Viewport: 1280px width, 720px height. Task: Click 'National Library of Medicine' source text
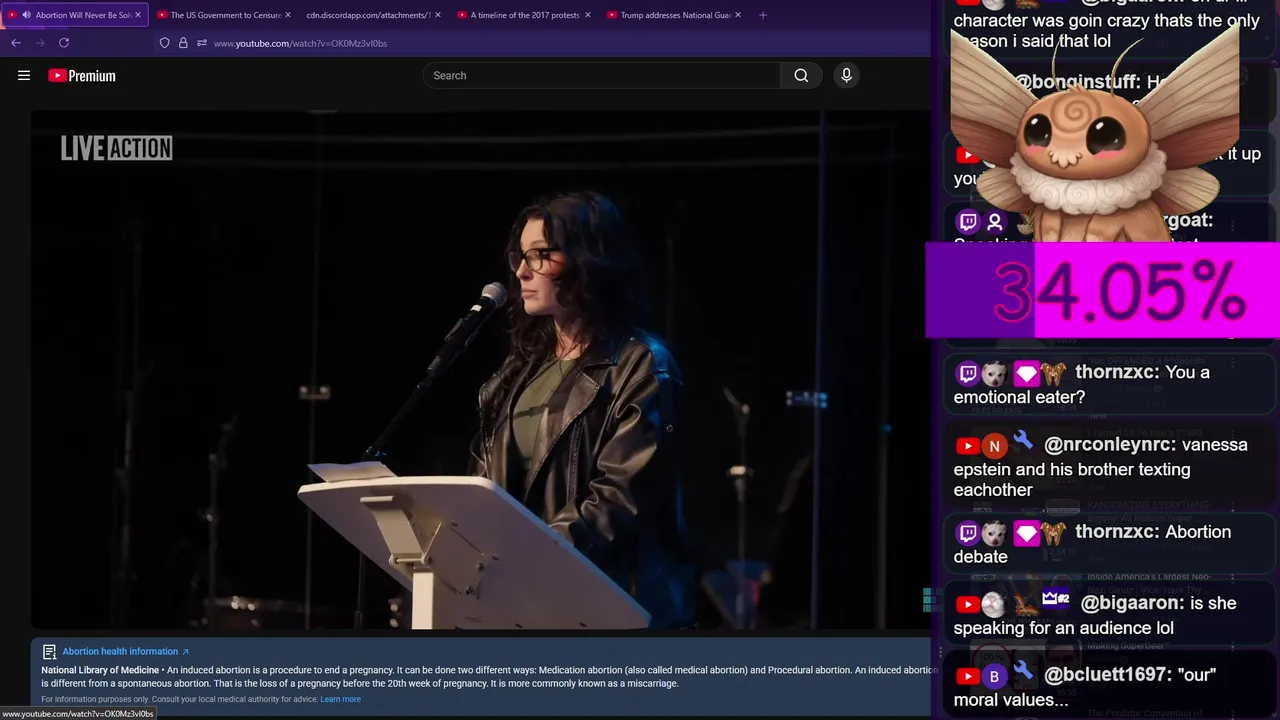tap(100, 670)
